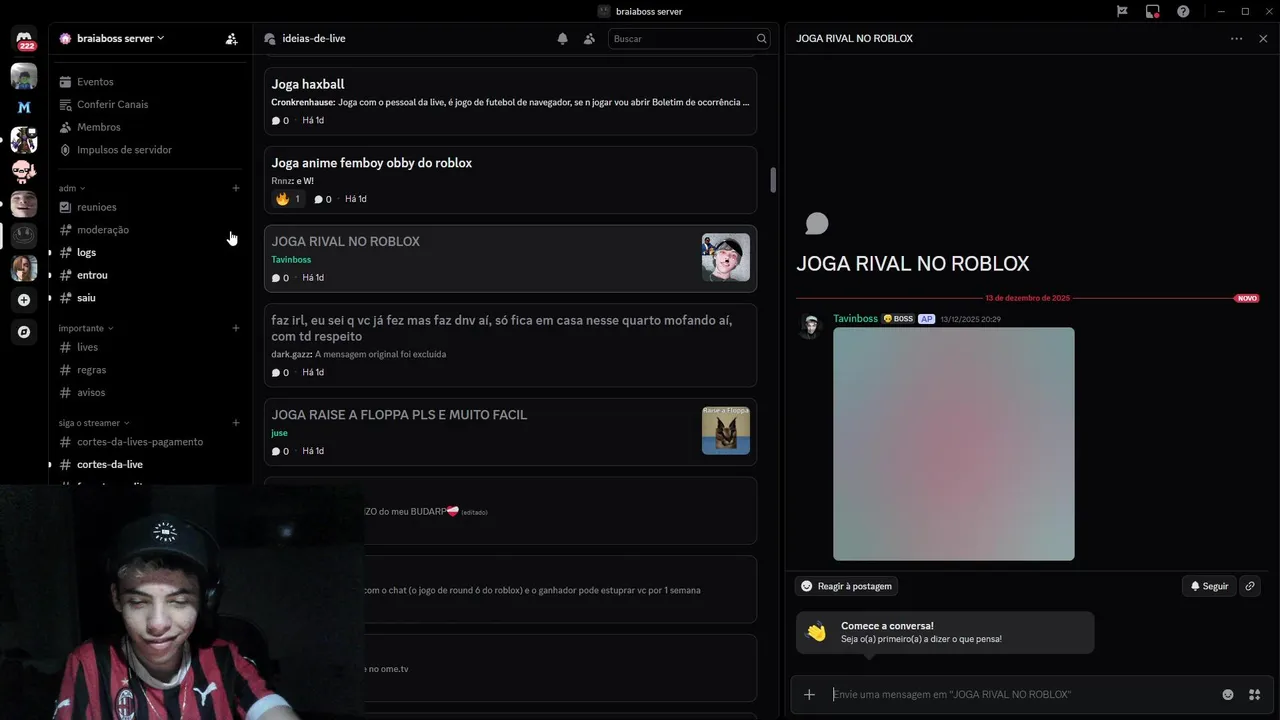Open the faz irl post card
1280x720 pixels.
[510, 345]
